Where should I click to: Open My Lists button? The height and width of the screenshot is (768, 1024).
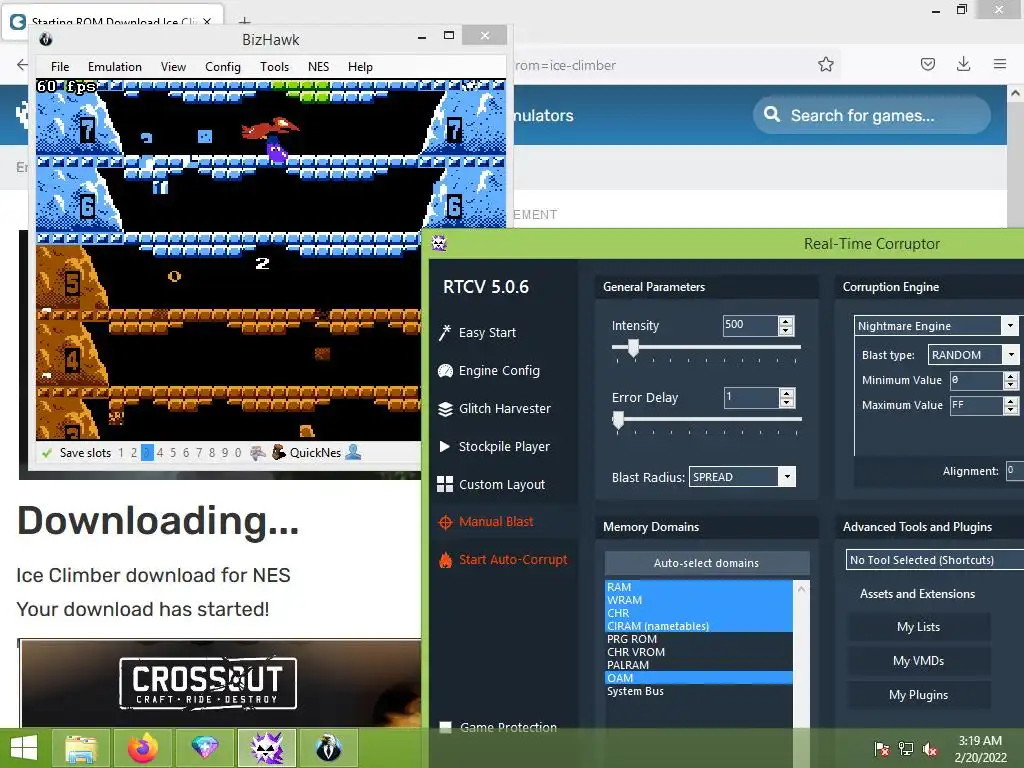(x=918, y=627)
